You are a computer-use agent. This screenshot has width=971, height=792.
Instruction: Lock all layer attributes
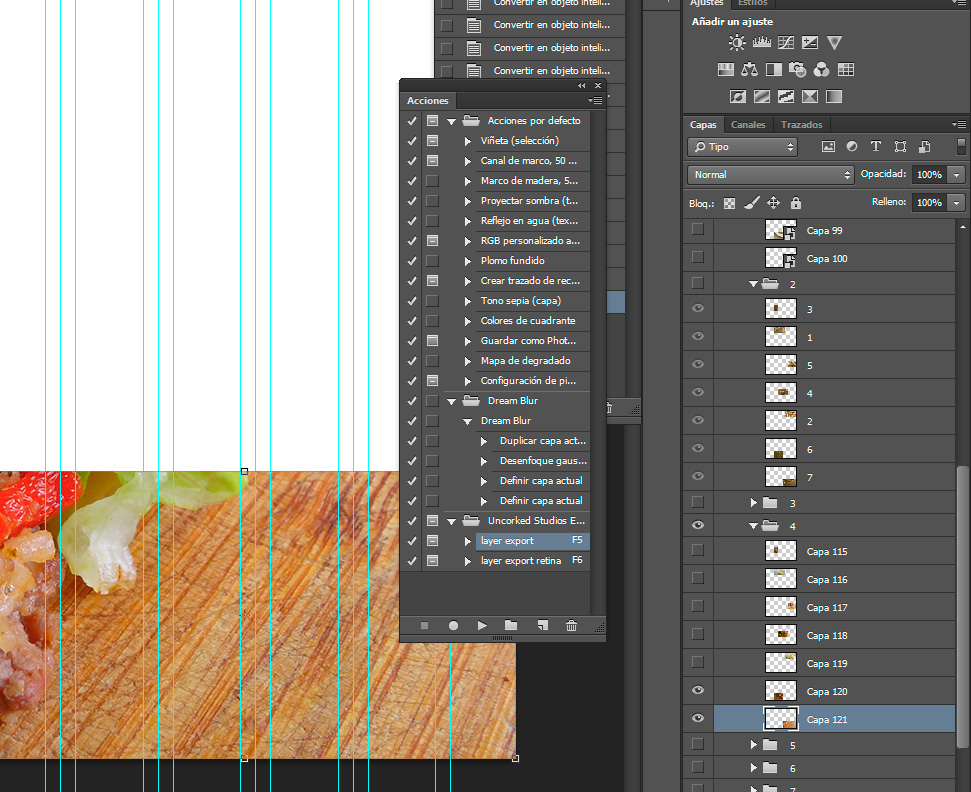pos(796,203)
